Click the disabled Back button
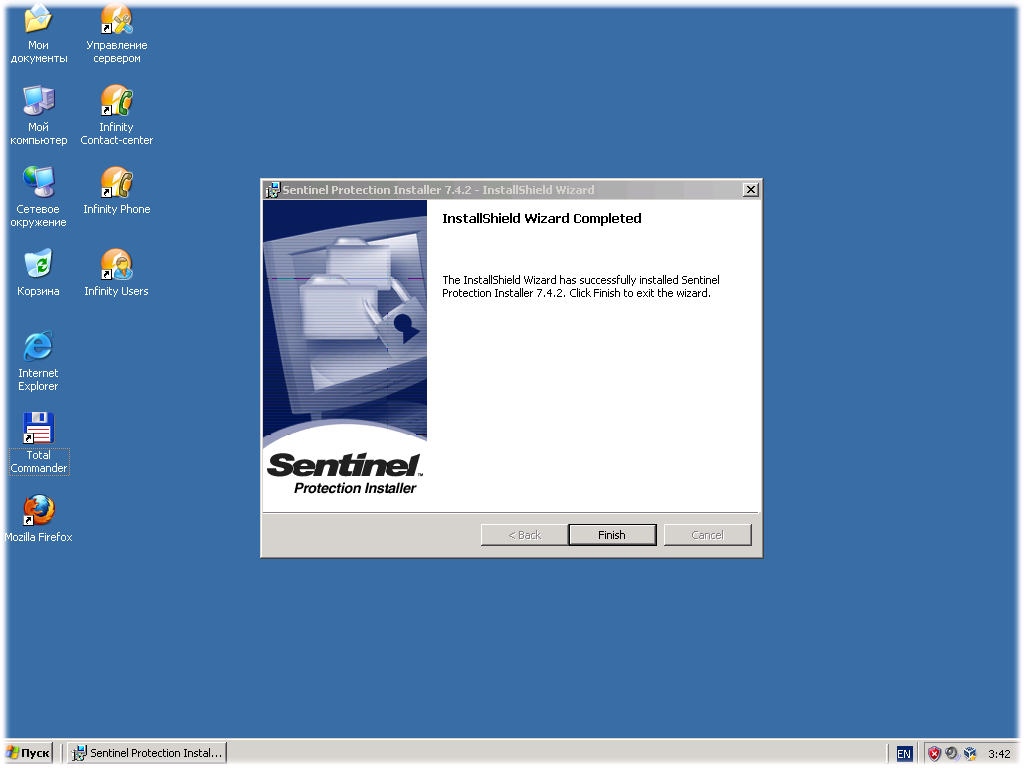1024x768 pixels. click(524, 535)
